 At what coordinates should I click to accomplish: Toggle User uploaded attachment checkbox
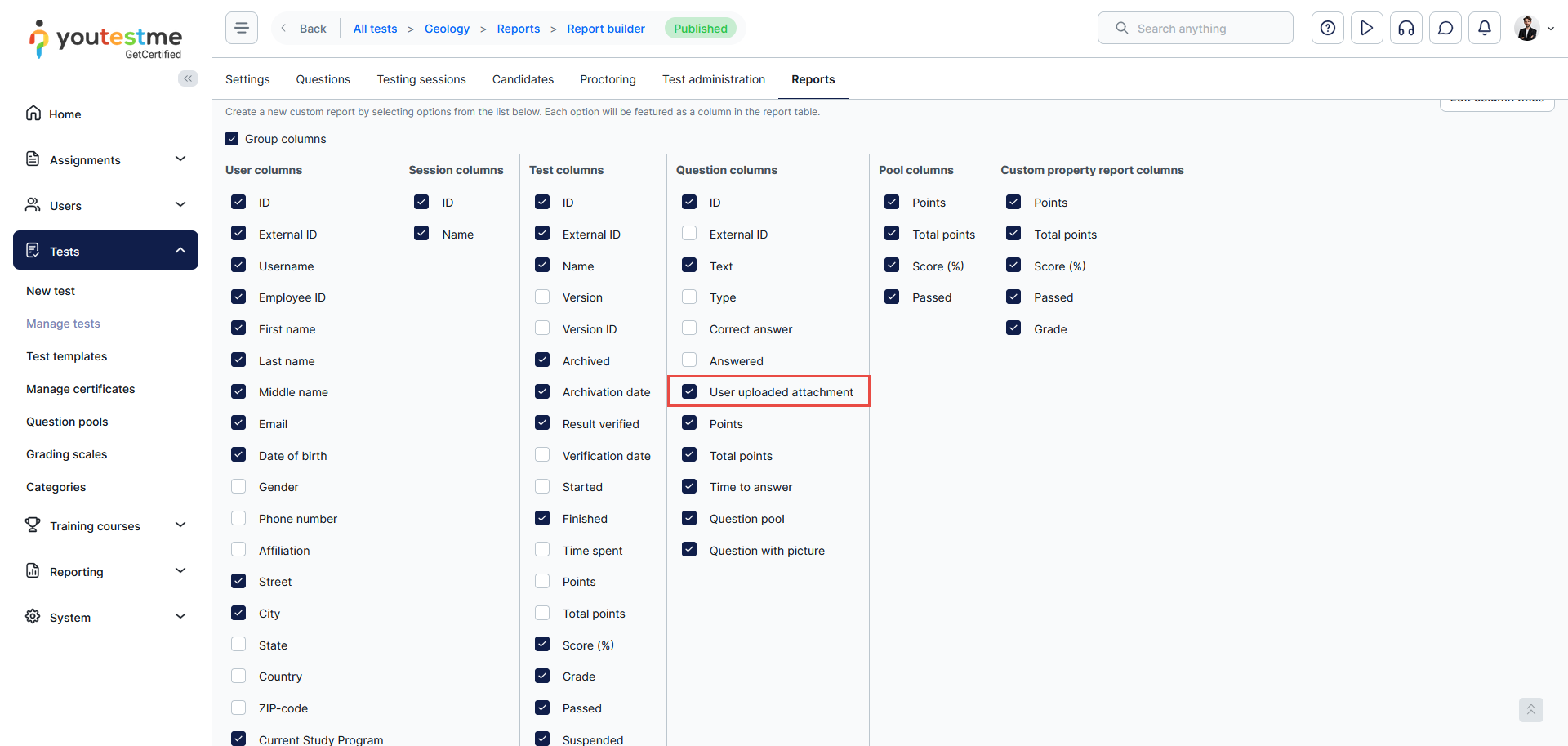click(x=689, y=392)
